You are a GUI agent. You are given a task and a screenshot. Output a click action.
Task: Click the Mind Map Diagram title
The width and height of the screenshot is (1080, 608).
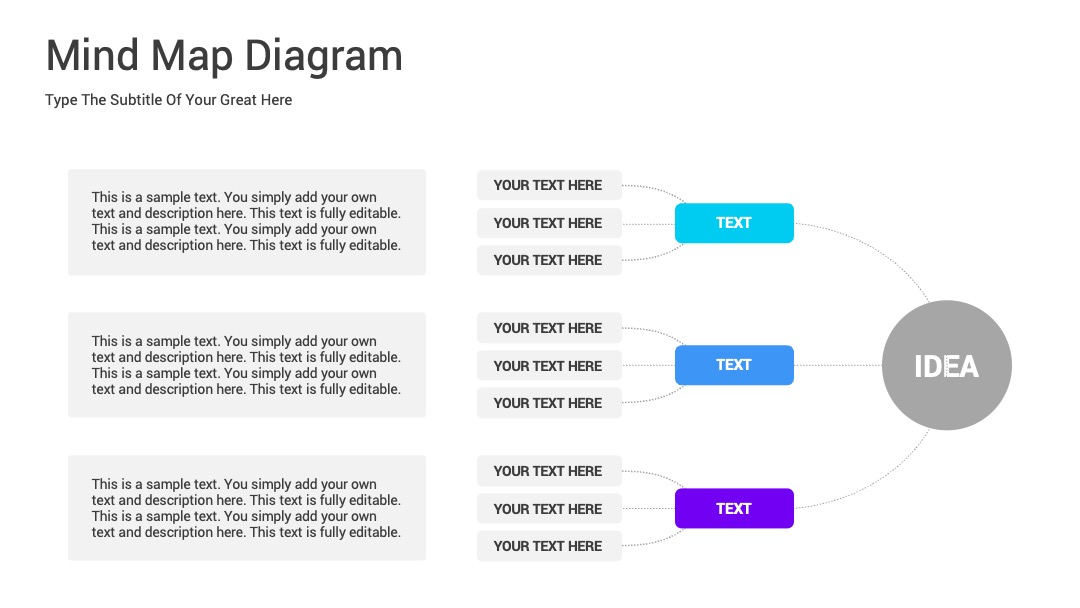click(224, 56)
